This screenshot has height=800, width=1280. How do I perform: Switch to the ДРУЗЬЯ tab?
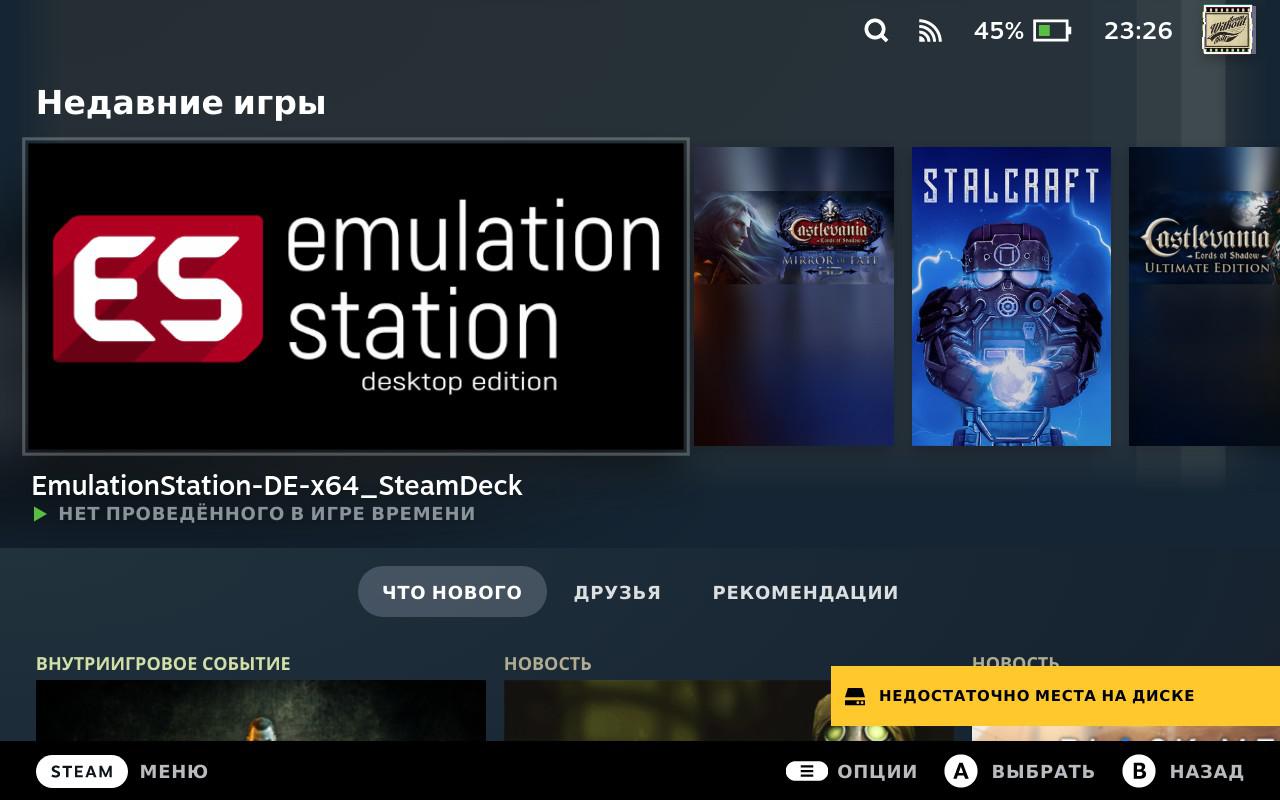click(x=617, y=592)
